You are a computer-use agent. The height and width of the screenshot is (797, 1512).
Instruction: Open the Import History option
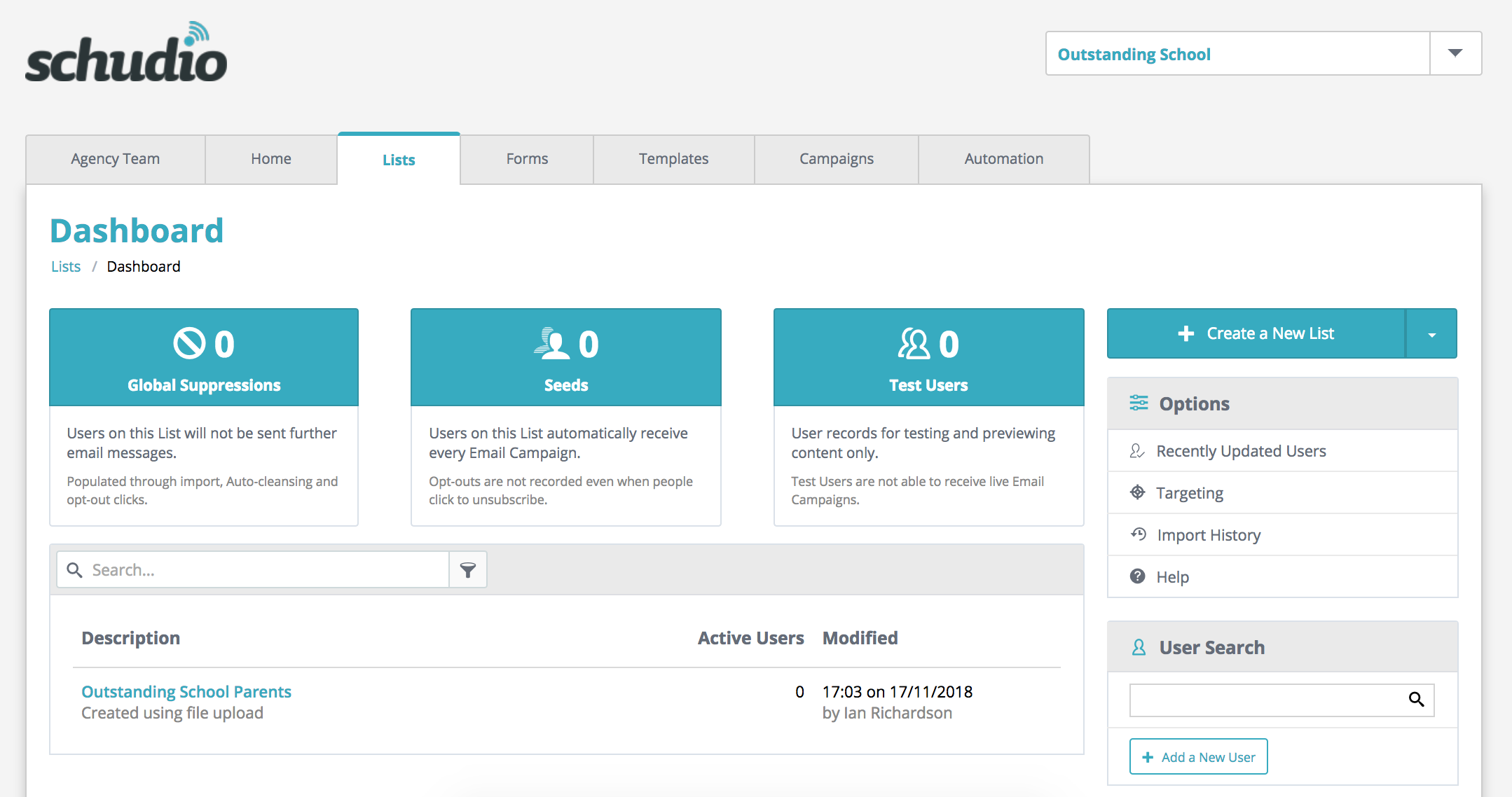(x=1282, y=535)
